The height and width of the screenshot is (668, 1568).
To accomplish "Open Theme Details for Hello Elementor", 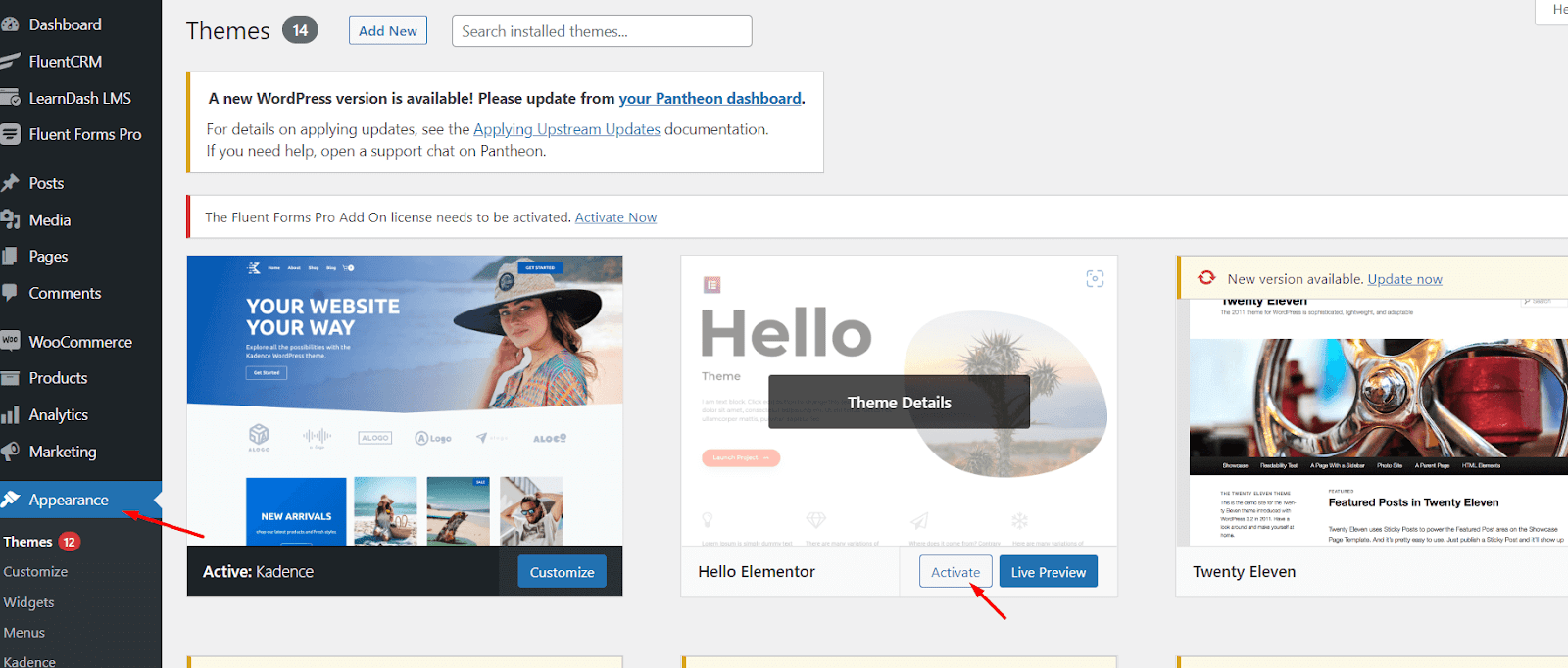I will (x=899, y=402).
